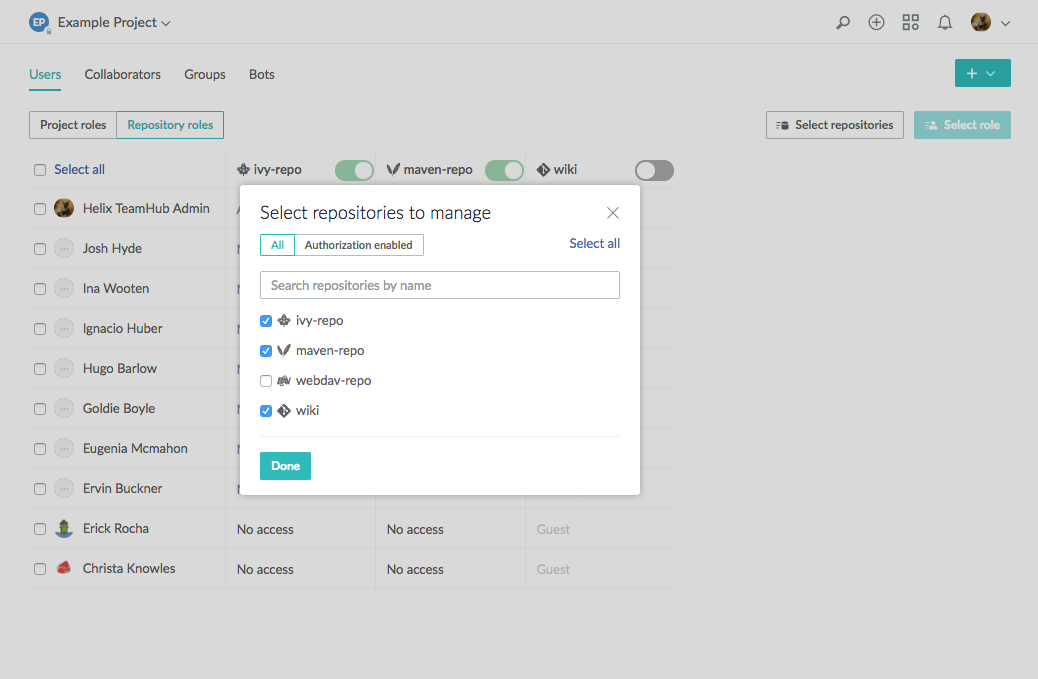1038x679 pixels.
Task: Toggle the maven-repo authorization switch
Action: click(504, 170)
